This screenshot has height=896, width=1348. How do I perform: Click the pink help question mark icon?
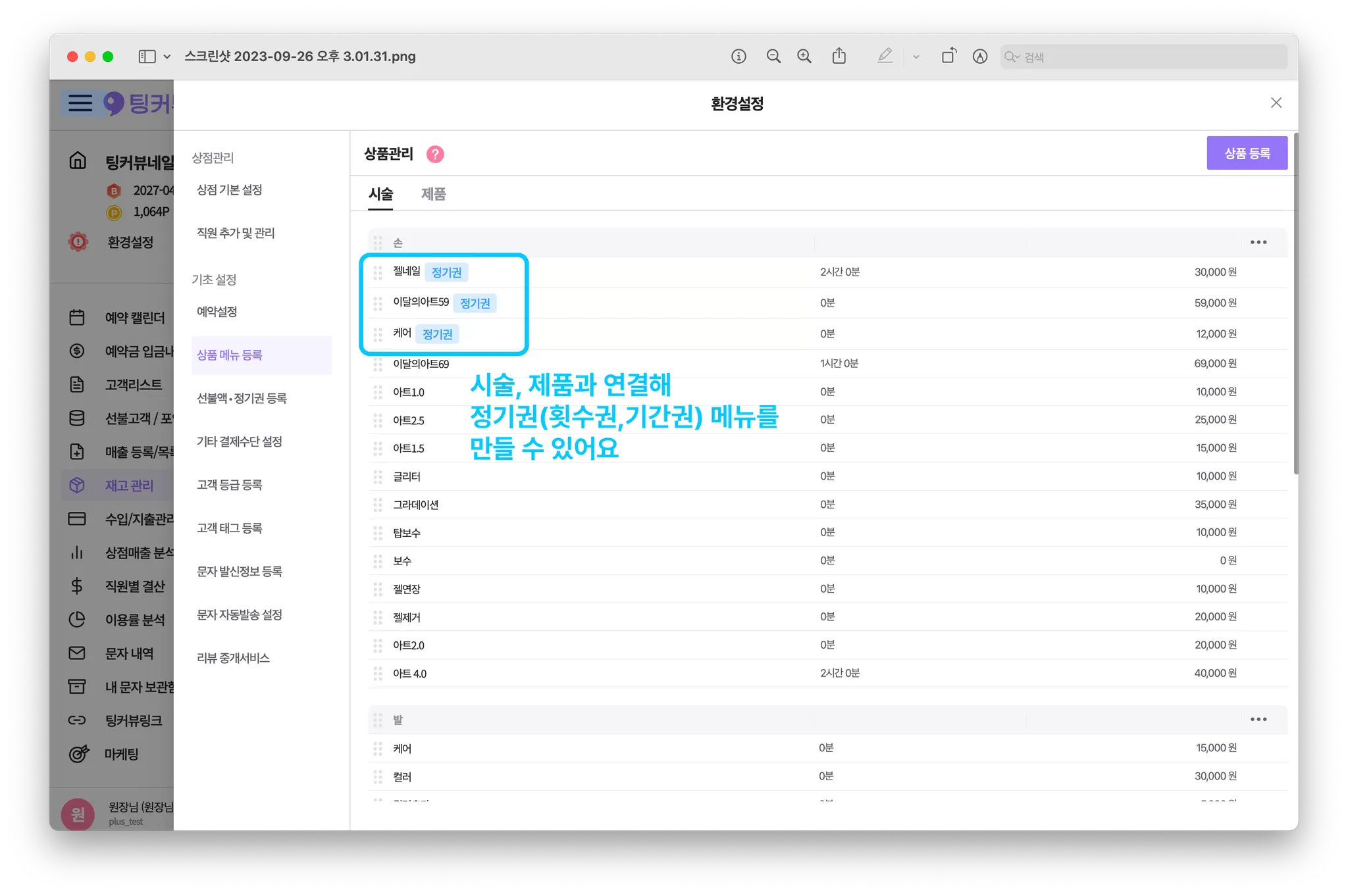pos(435,154)
